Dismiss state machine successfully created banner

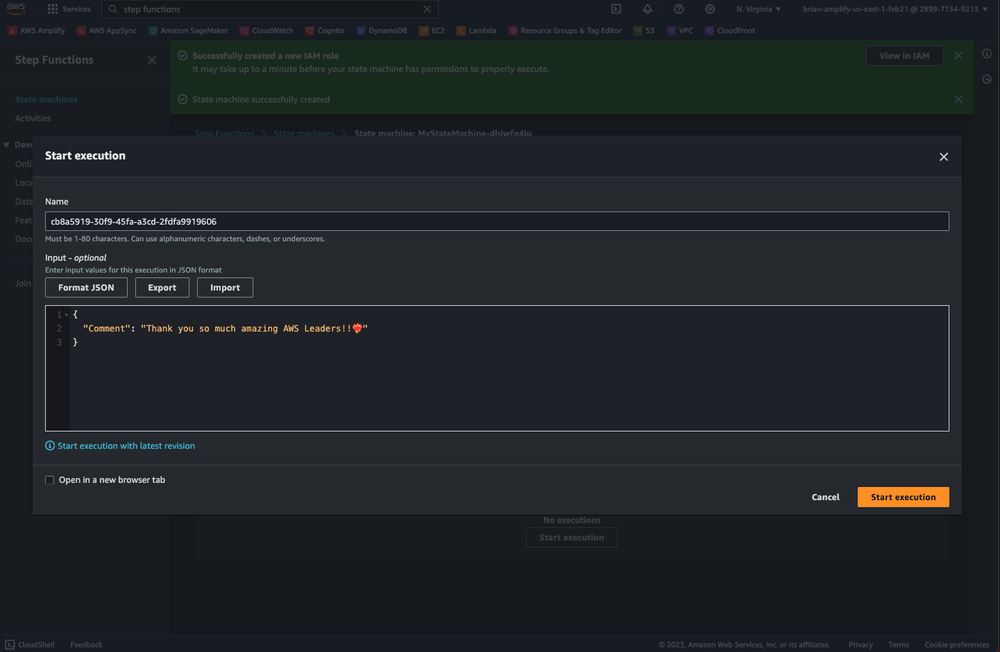click(x=958, y=100)
